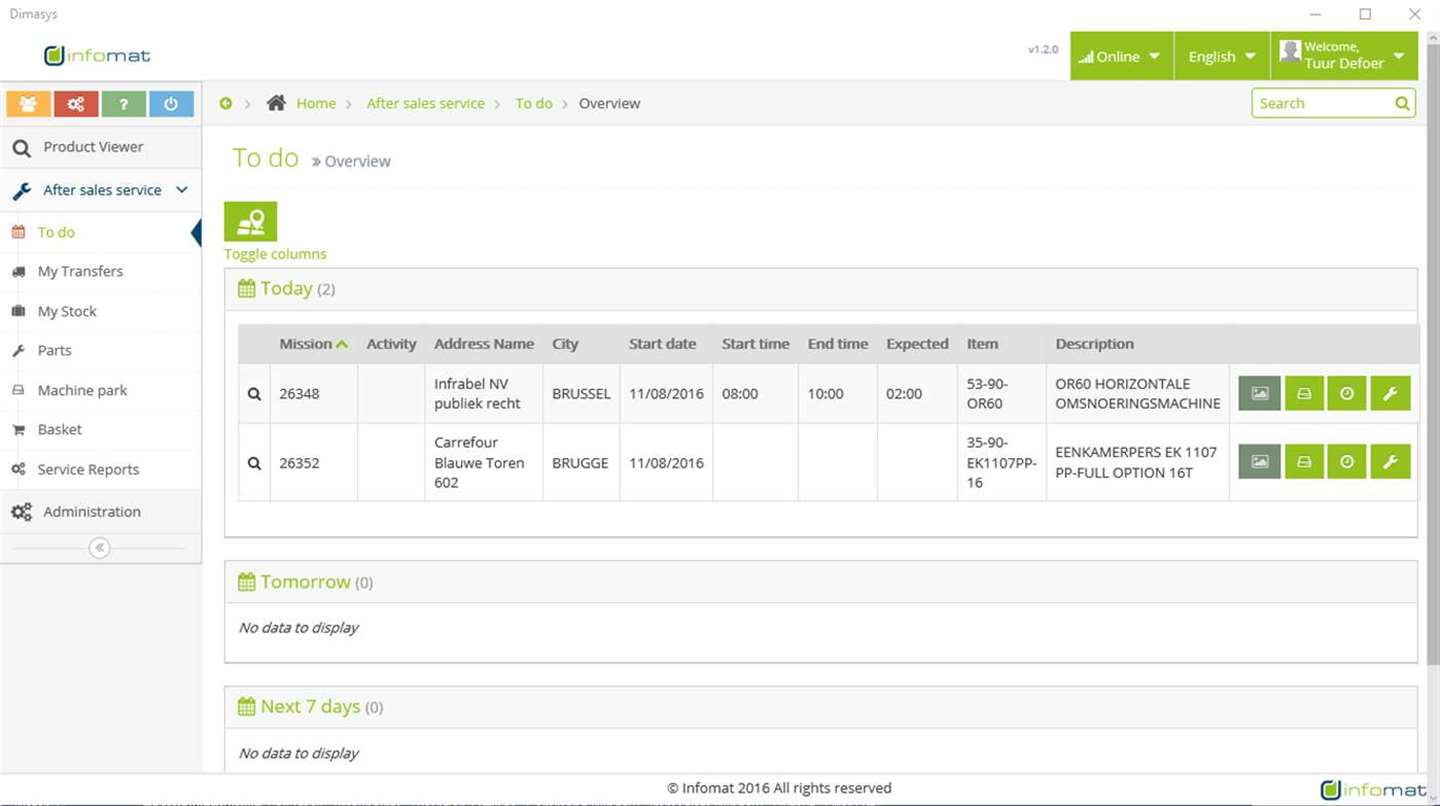Click the calendar icon beside Tomorrow
The image size is (1440, 806).
coord(246,582)
